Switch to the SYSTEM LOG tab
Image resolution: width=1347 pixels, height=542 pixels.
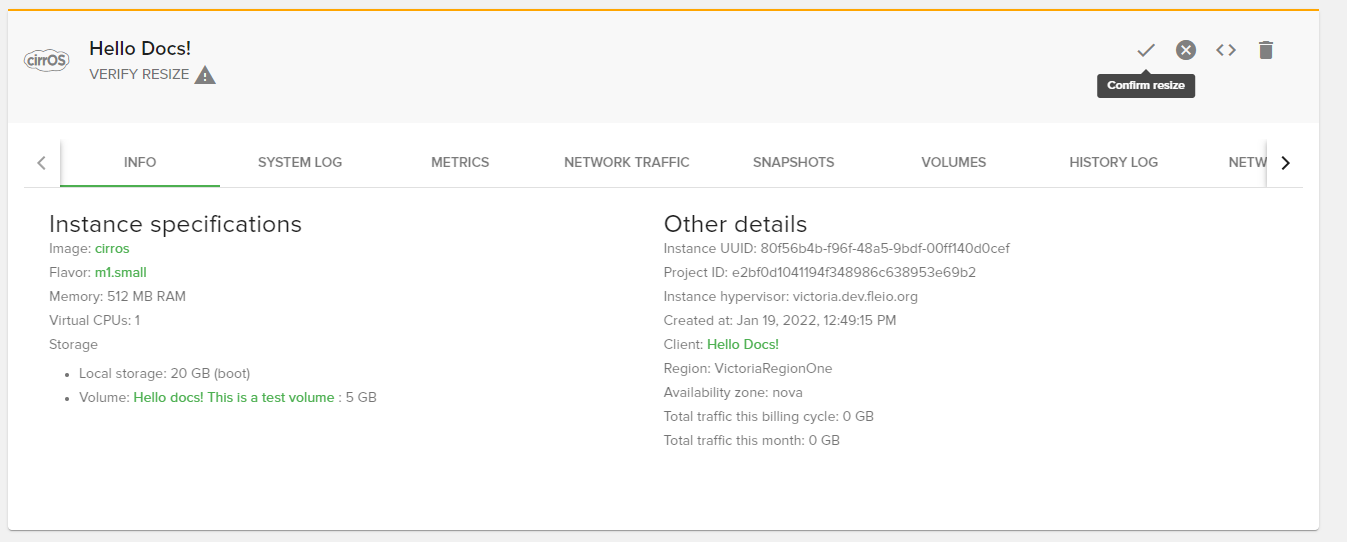coord(300,162)
